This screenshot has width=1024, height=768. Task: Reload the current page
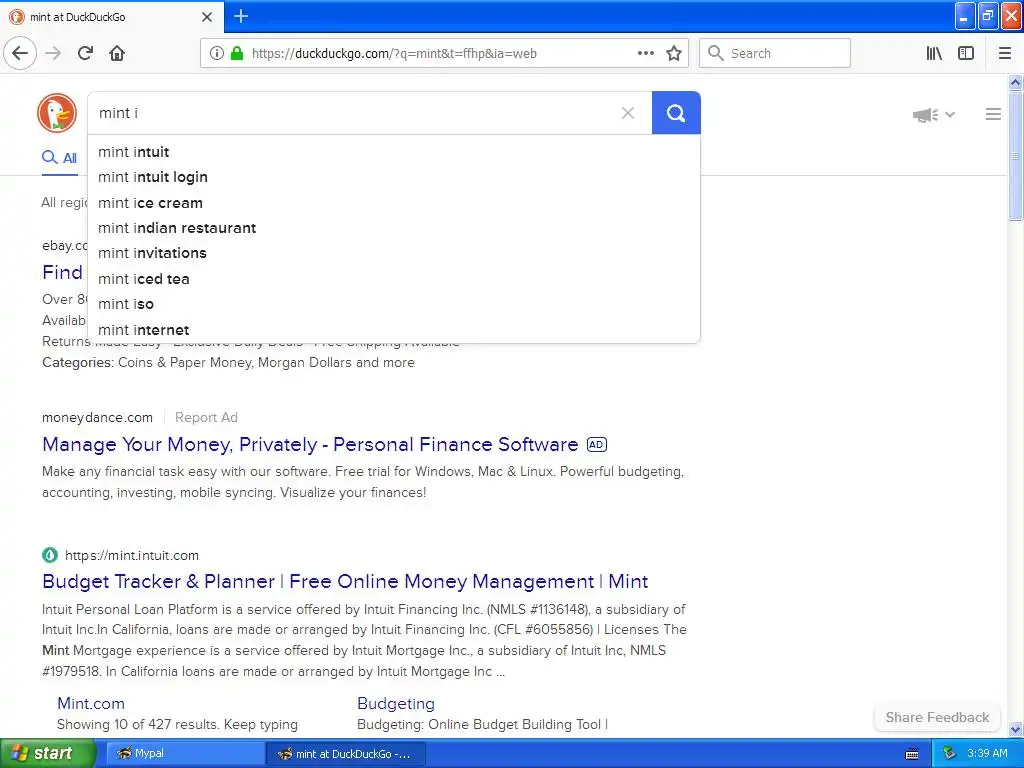[x=86, y=54]
